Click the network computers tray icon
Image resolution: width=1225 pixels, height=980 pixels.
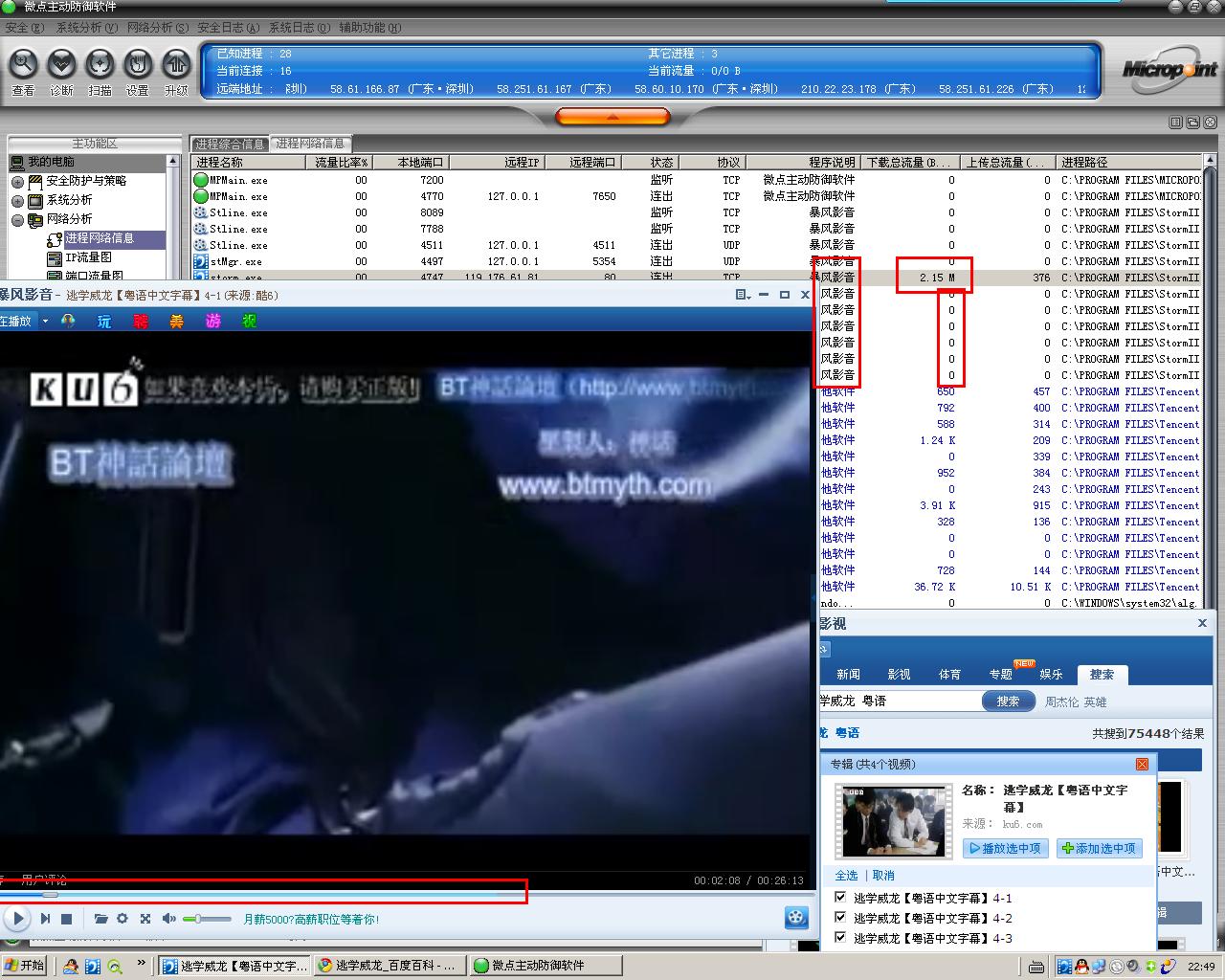coord(1099,967)
